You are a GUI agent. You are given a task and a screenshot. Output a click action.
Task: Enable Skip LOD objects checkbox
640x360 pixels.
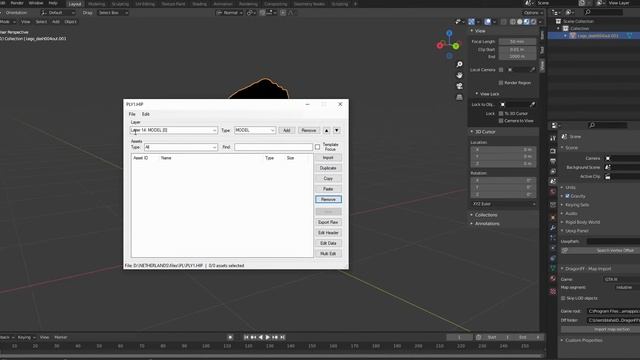[x=563, y=298]
